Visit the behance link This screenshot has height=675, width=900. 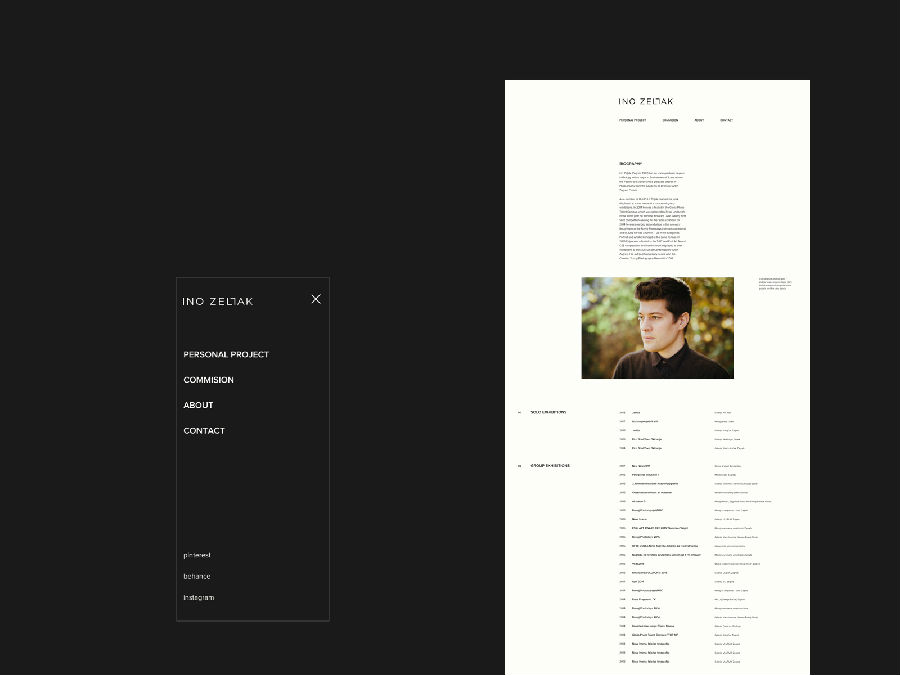[197, 576]
